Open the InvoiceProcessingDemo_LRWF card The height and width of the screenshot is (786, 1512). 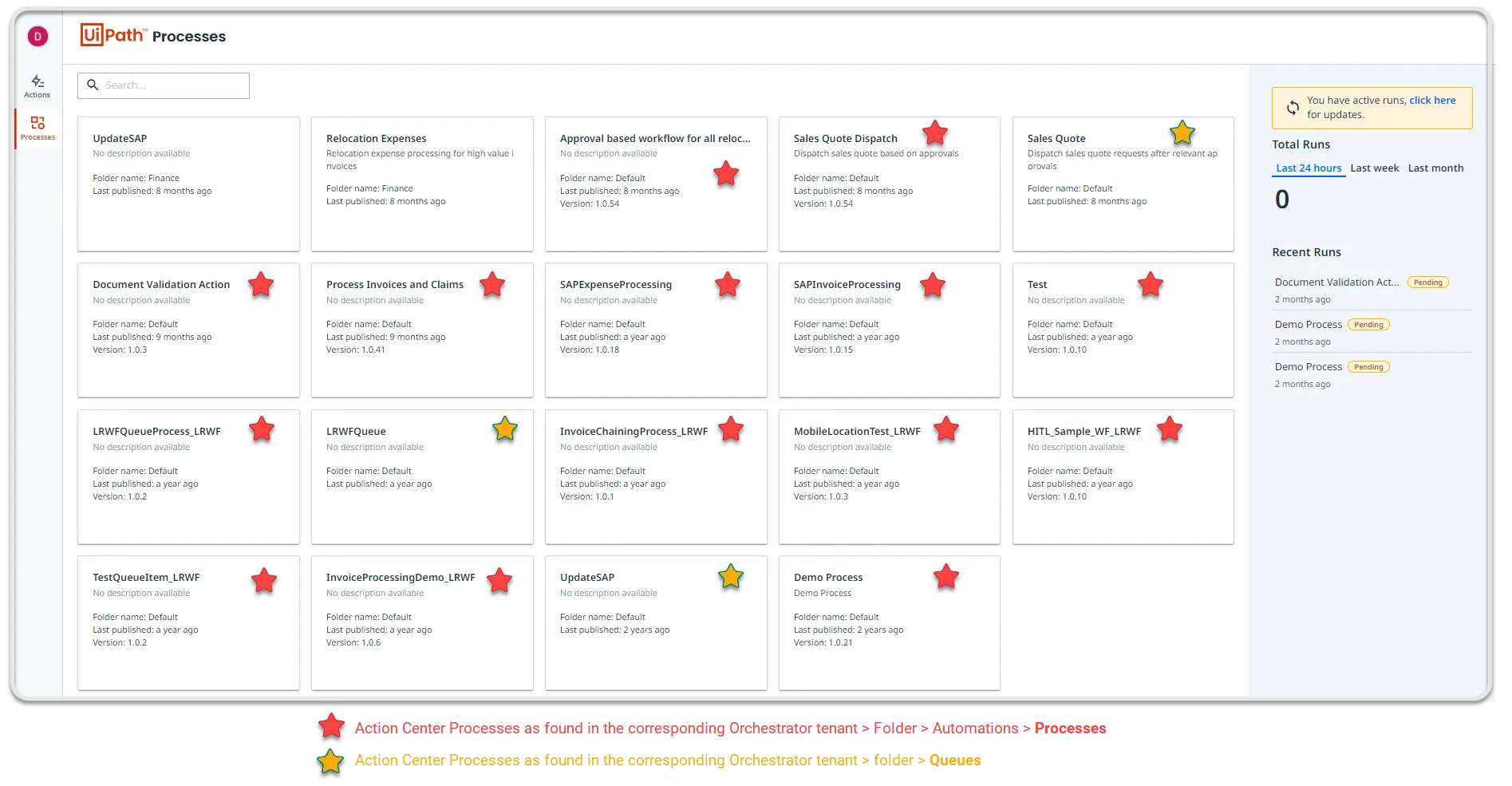tap(422, 623)
